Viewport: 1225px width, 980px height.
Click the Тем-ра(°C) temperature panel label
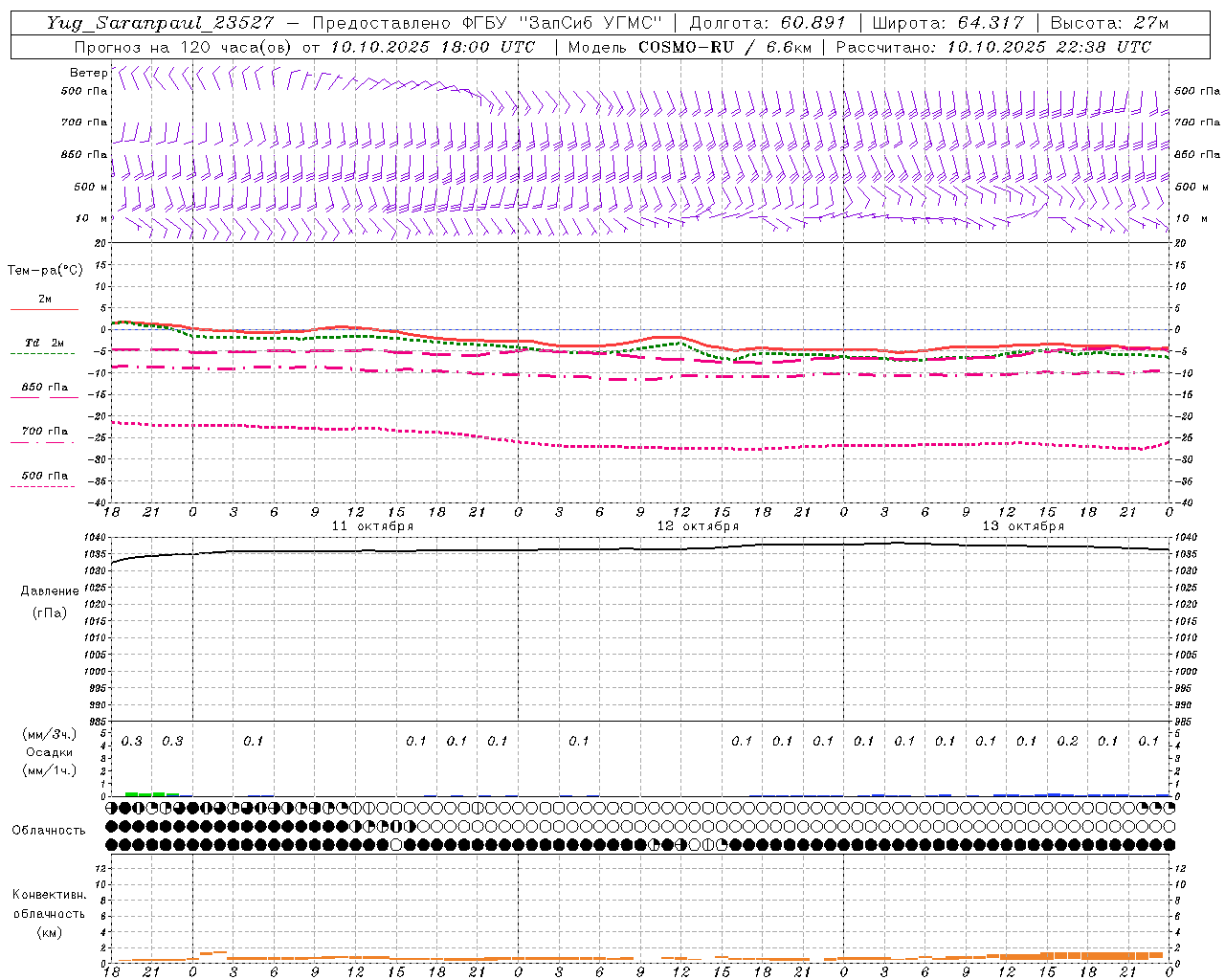[x=45, y=271]
